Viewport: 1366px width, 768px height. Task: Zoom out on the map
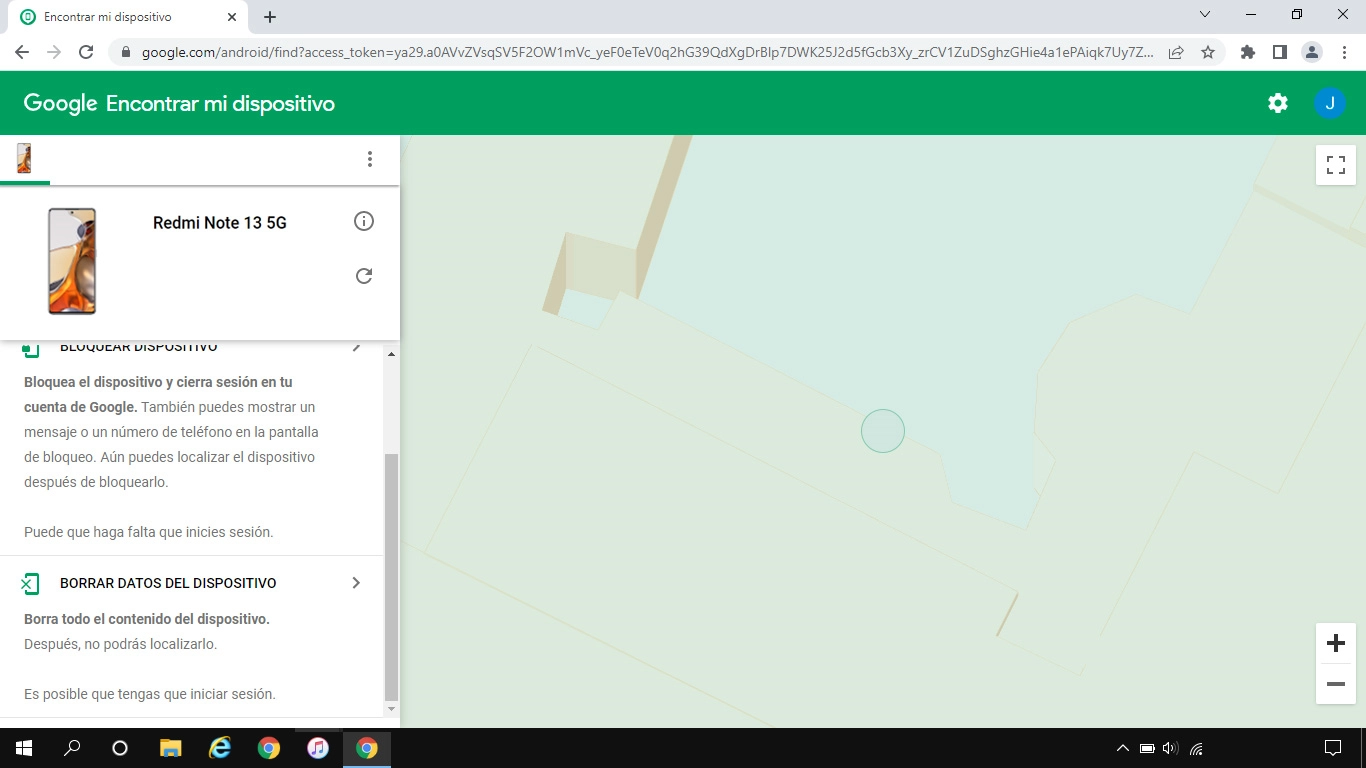1335,684
